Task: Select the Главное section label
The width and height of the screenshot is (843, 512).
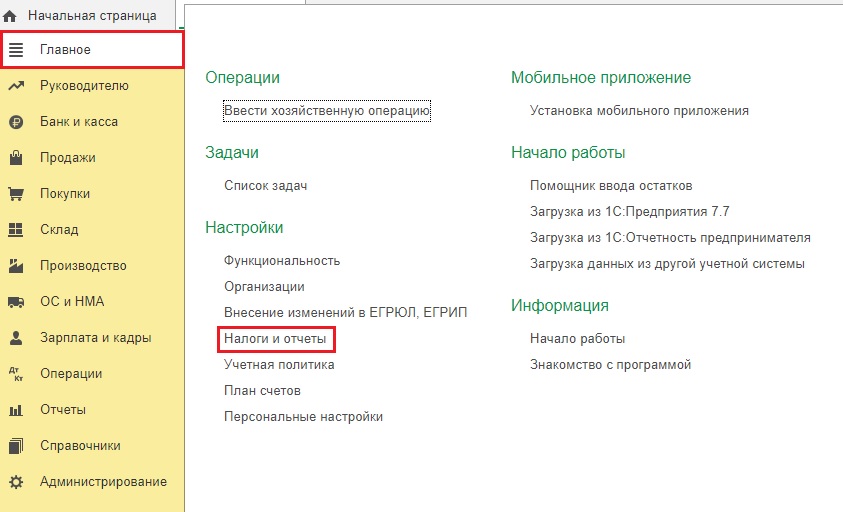Action: 65,49
